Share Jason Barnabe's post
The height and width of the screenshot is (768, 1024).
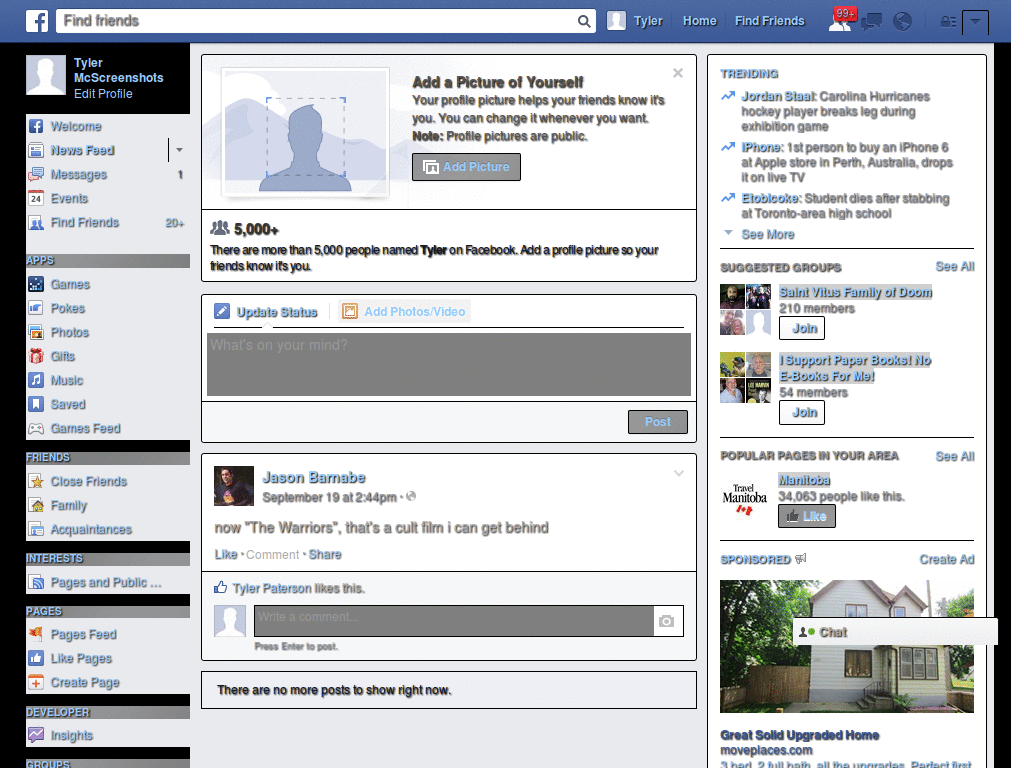325,554
